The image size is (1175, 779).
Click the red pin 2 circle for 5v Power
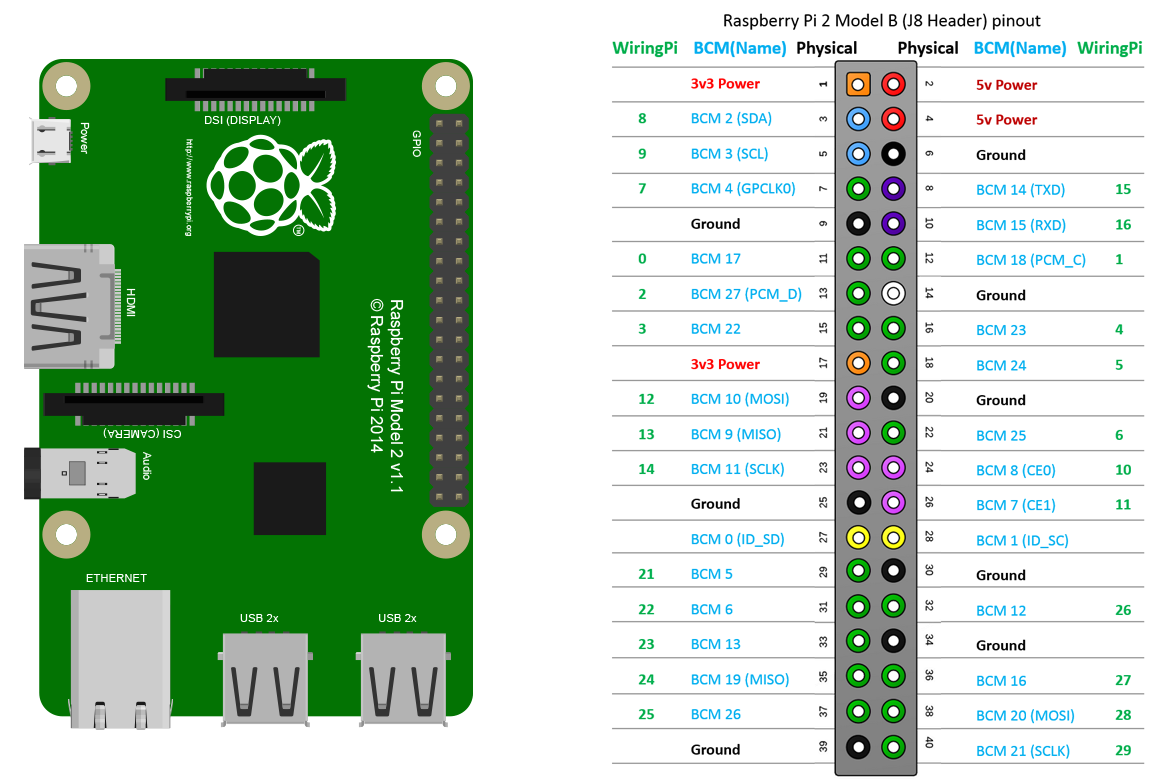coord(893,84)
